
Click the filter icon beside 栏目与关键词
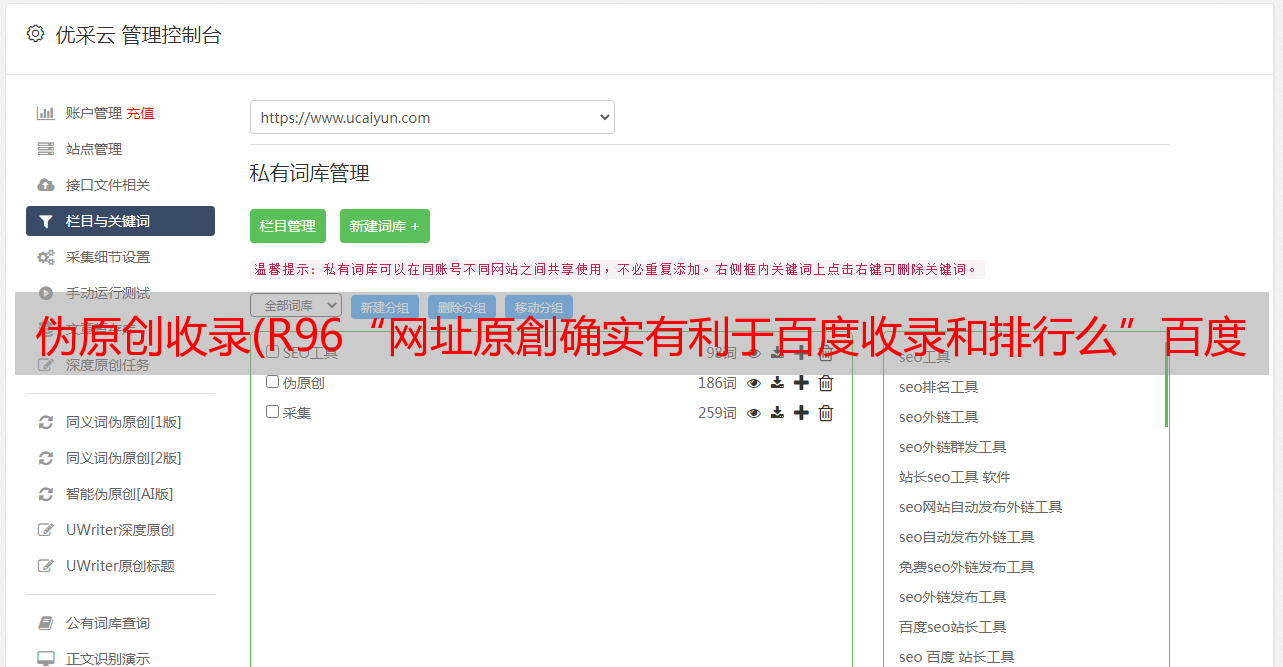tap(45, 221)
